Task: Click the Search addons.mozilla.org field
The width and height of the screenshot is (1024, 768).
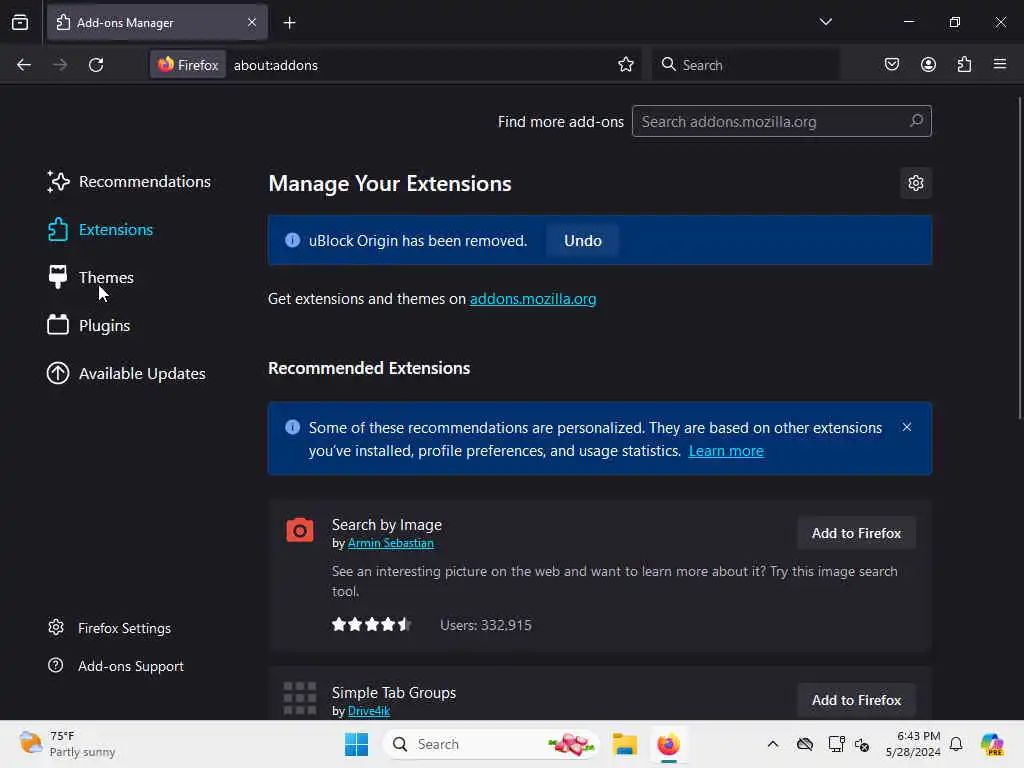Action: click(781, 121)
